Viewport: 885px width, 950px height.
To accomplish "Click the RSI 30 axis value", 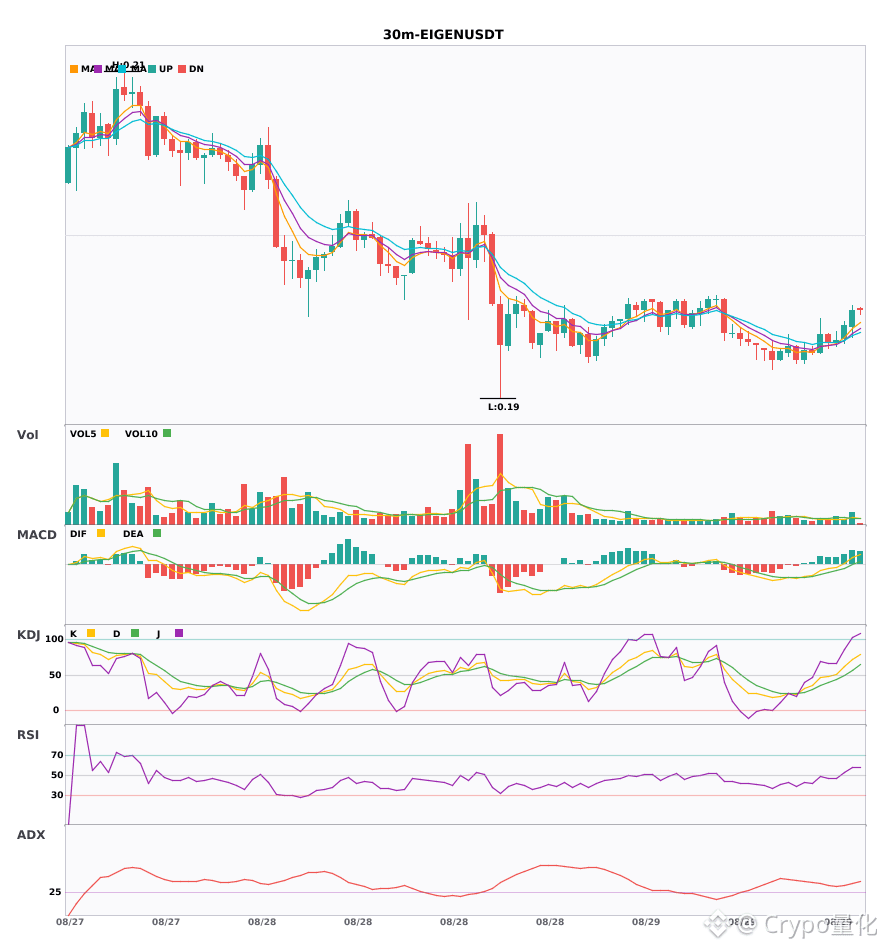I will (57, 795).
